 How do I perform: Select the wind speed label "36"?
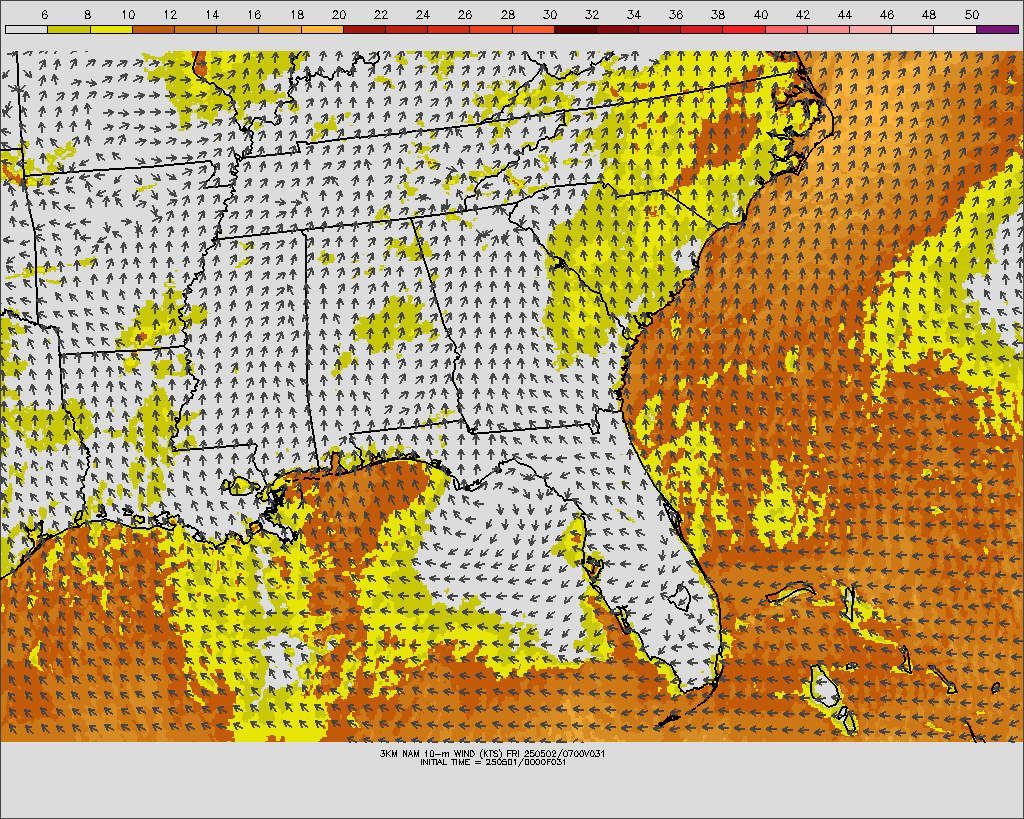coord(676,14)
